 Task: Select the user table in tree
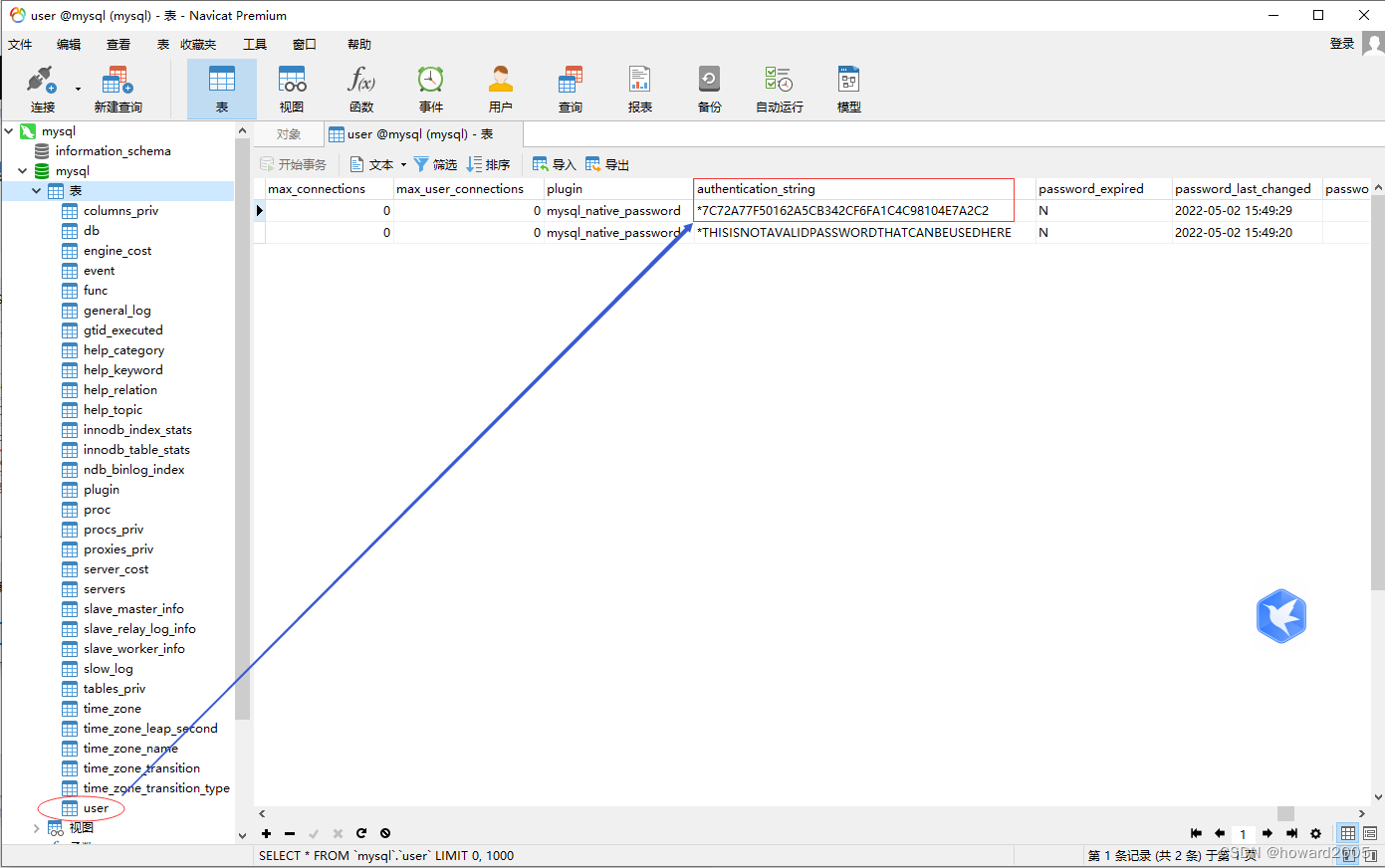(96, 807)
